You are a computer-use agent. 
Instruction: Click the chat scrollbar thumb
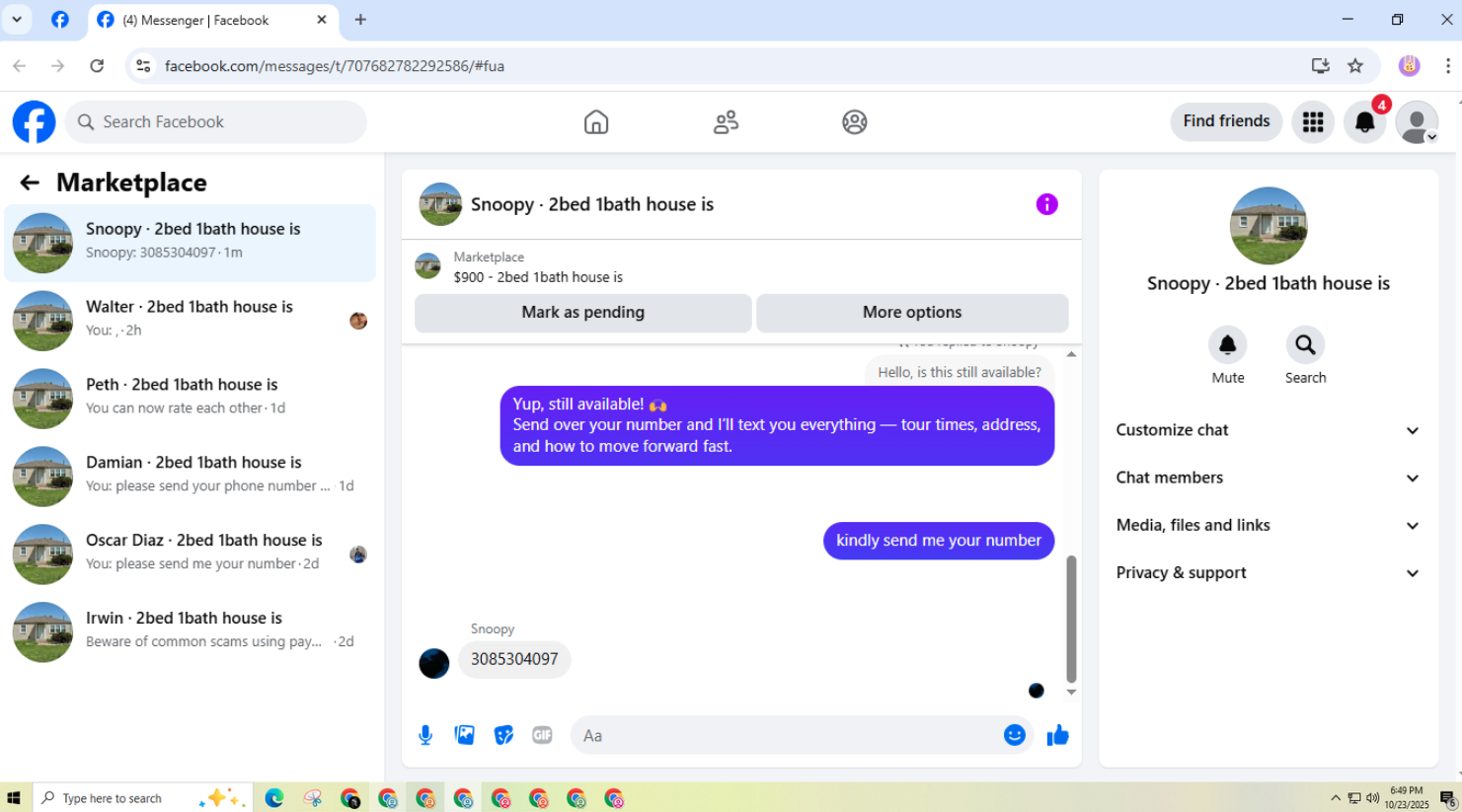tap(1071, 619)
